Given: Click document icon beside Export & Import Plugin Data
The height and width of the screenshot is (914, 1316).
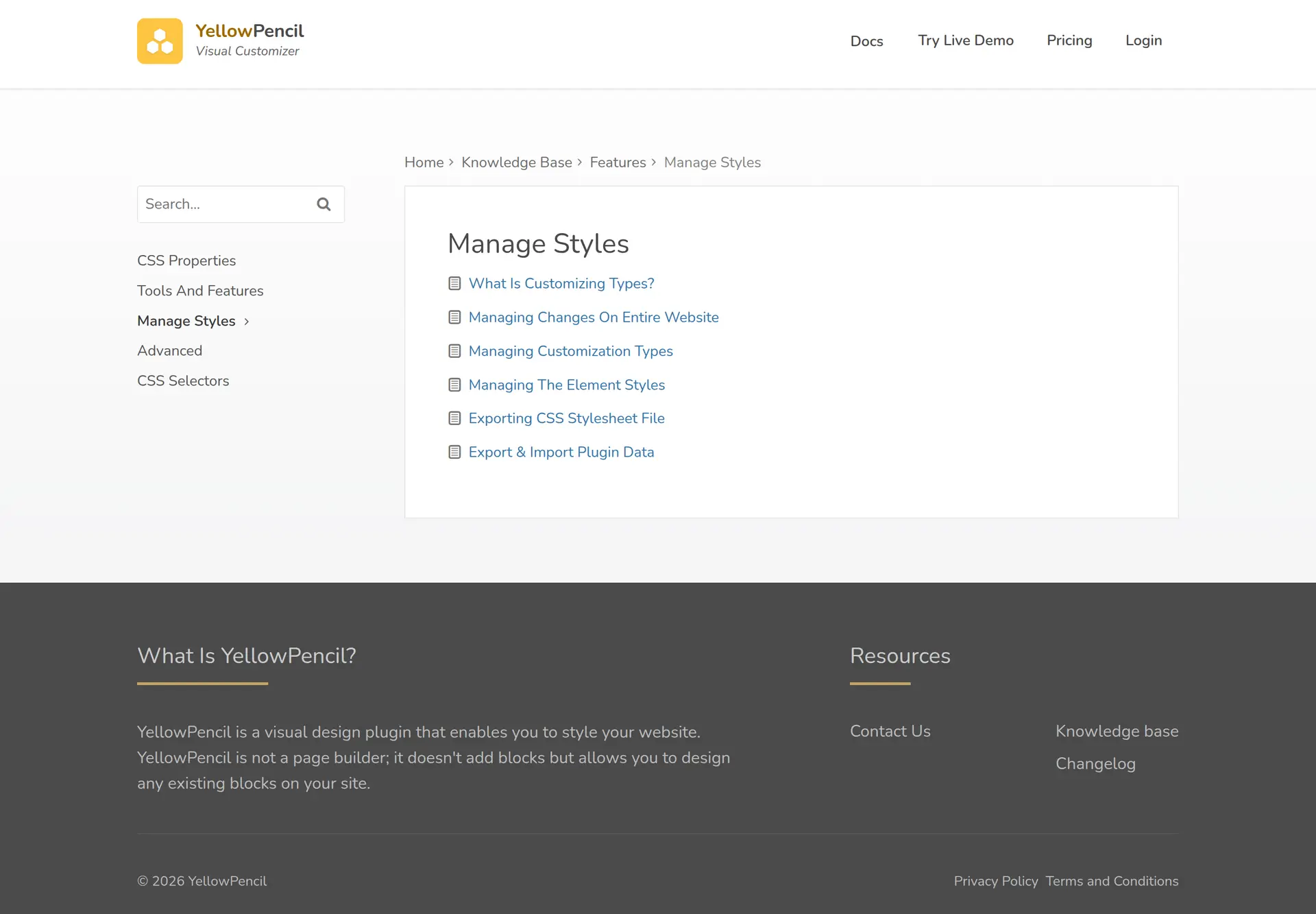Looking at the screenshot, I should pos(454,452).
